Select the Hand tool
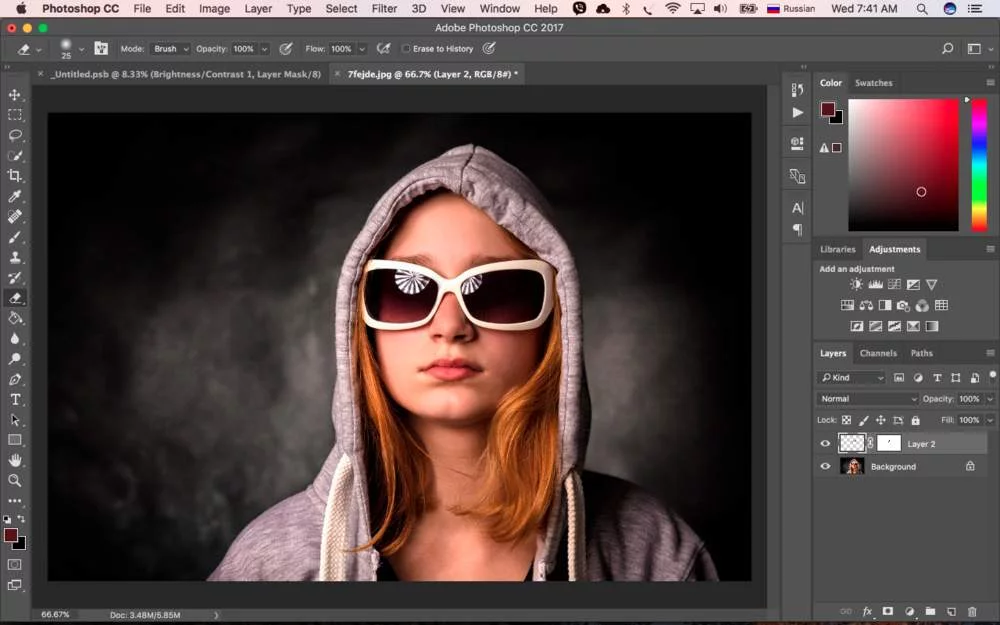This screenshot has width=1000, height=625. tap(15, 460)
